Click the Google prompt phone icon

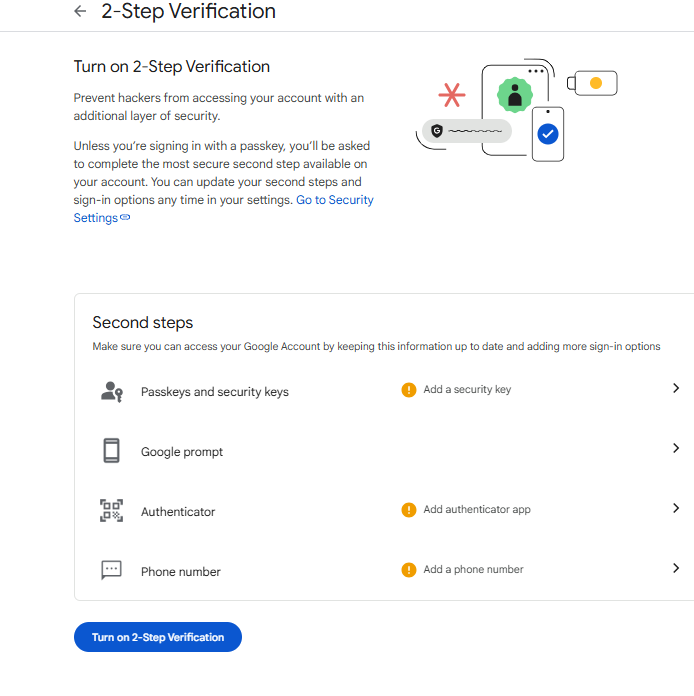111,451
